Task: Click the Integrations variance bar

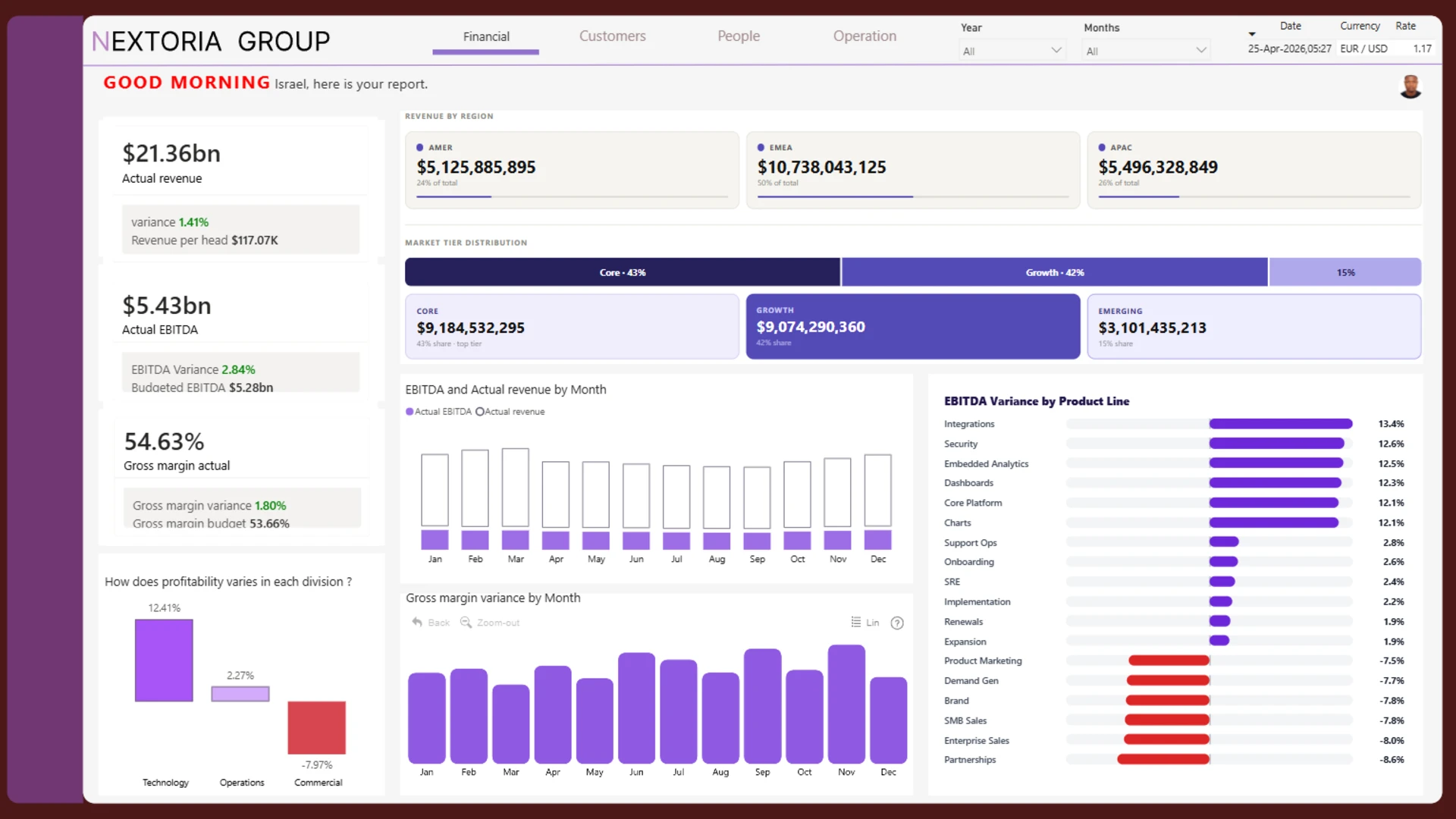Action: (x=1280, y=424)
